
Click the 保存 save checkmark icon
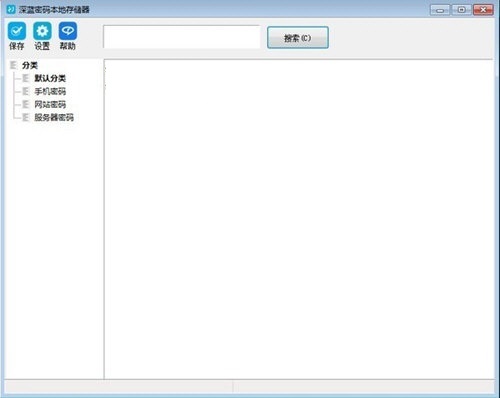point(17,31)
